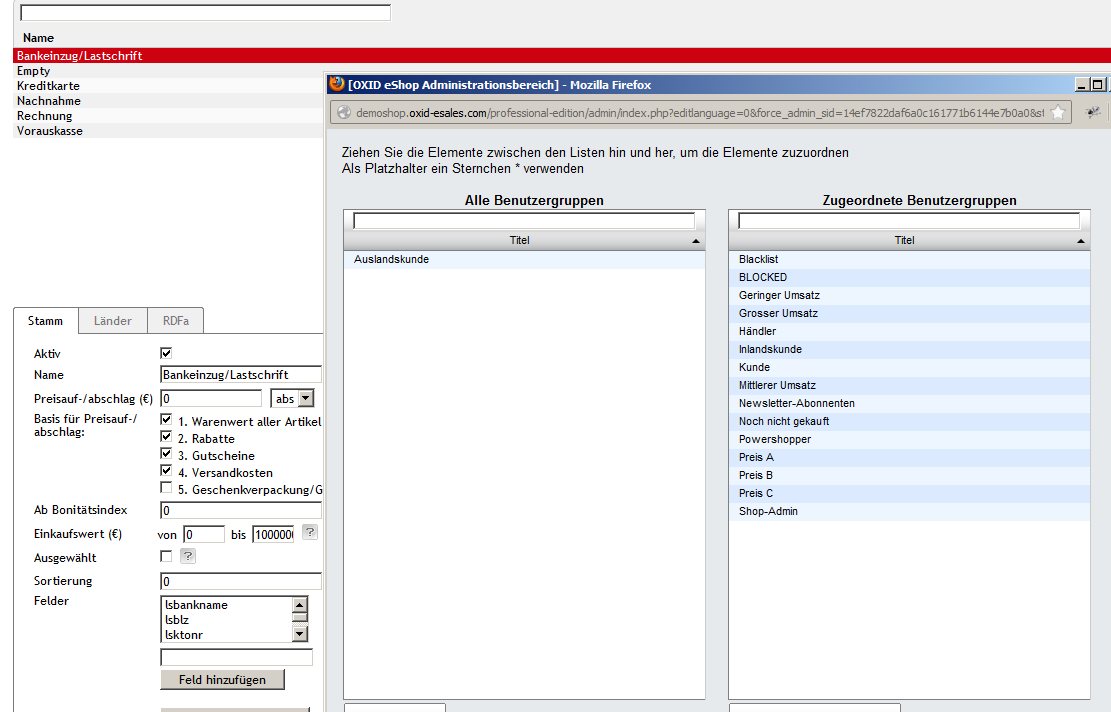Click the help icon next to Einkaufswert
The image size is (1111, 712).
[x=310, y=533]
